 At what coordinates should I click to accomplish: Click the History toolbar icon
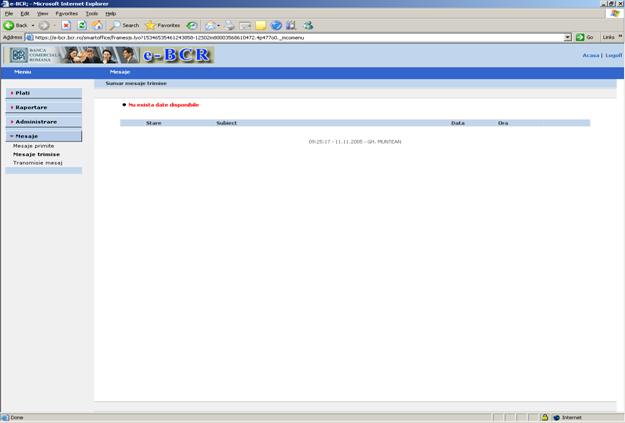pyautogui.click(x=192, y=25)
